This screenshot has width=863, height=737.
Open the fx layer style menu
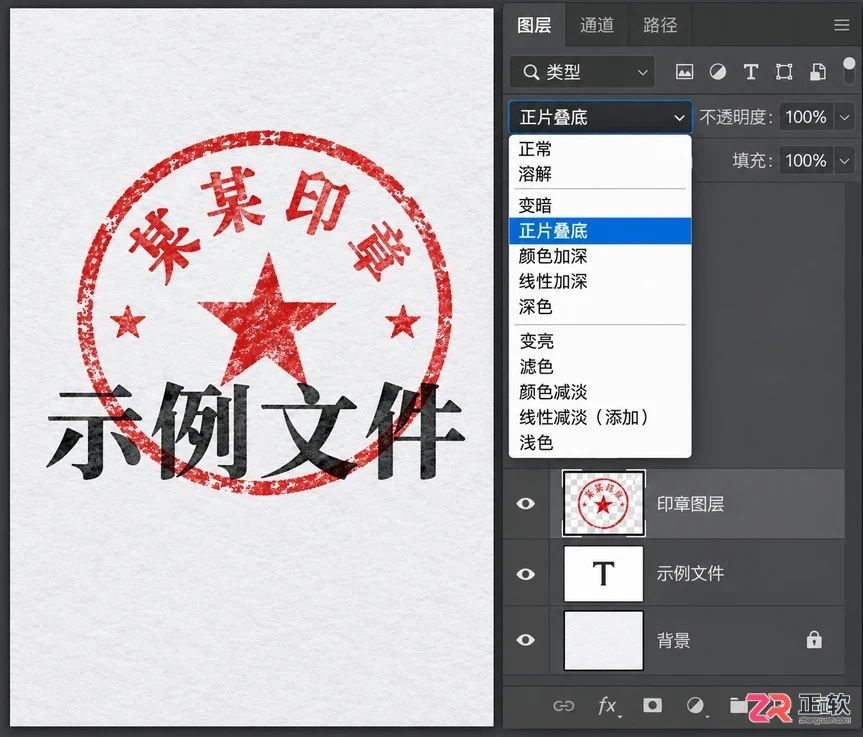point(608,706)
